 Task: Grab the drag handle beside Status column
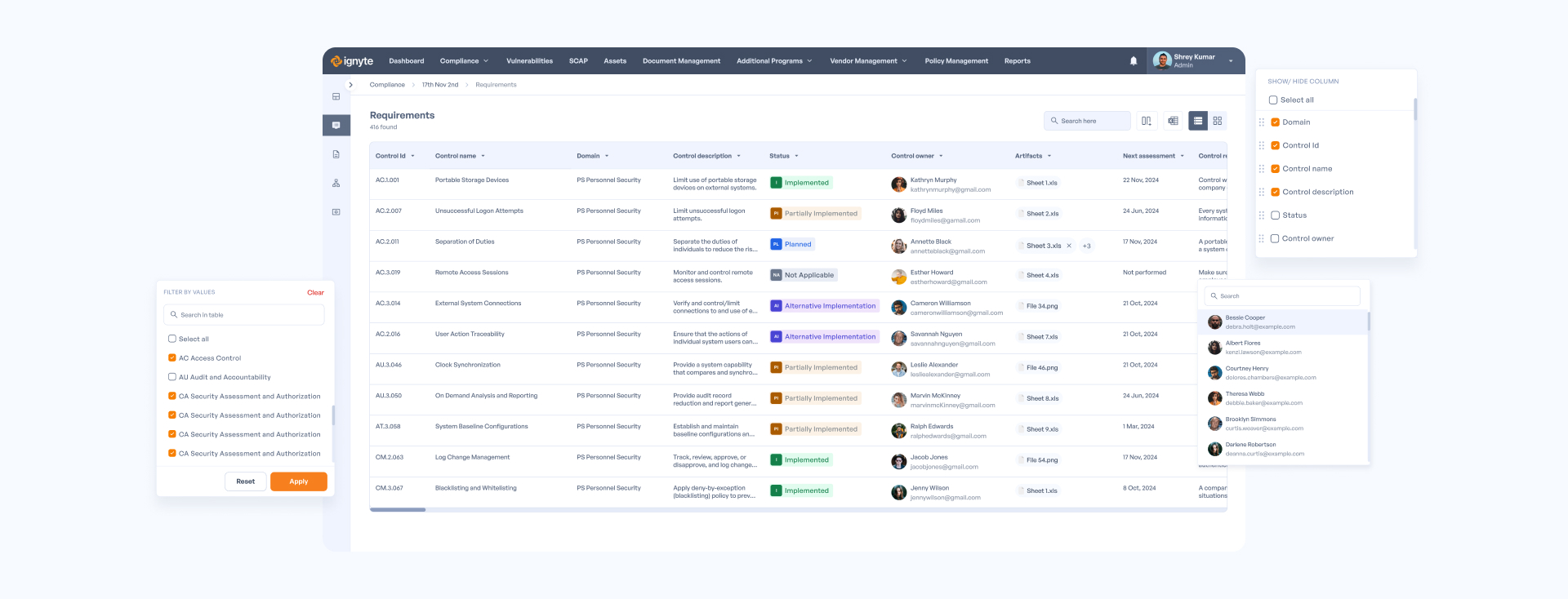coord(1262,215)
